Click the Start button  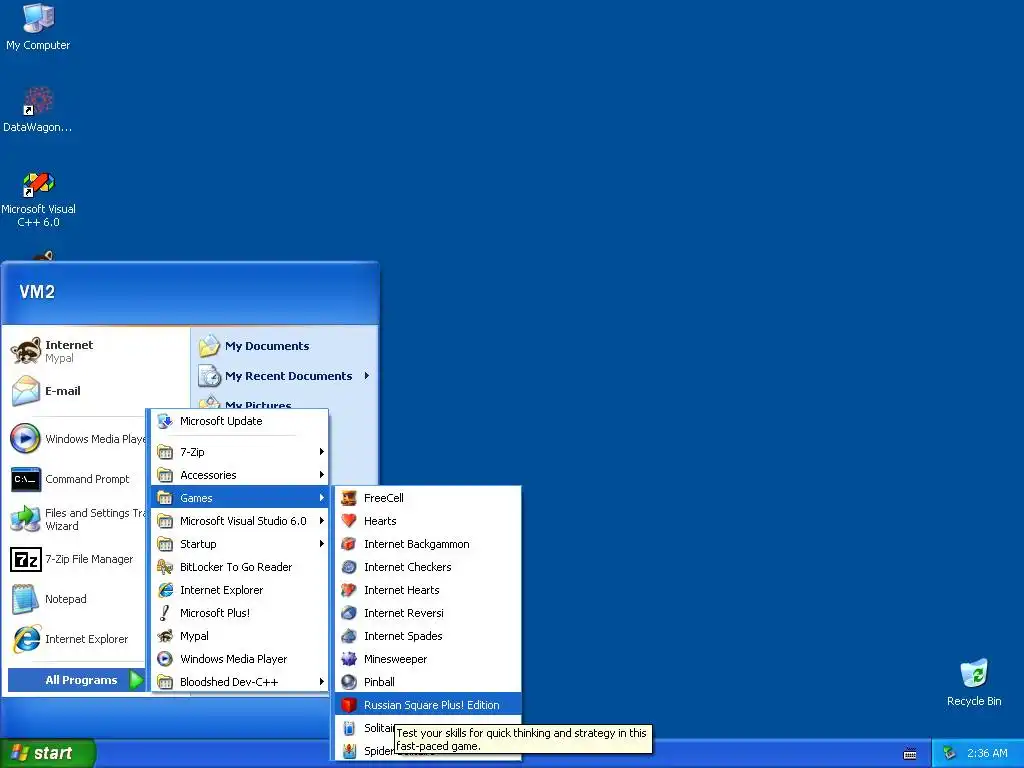pyautogui.click(x=48, y=753)
